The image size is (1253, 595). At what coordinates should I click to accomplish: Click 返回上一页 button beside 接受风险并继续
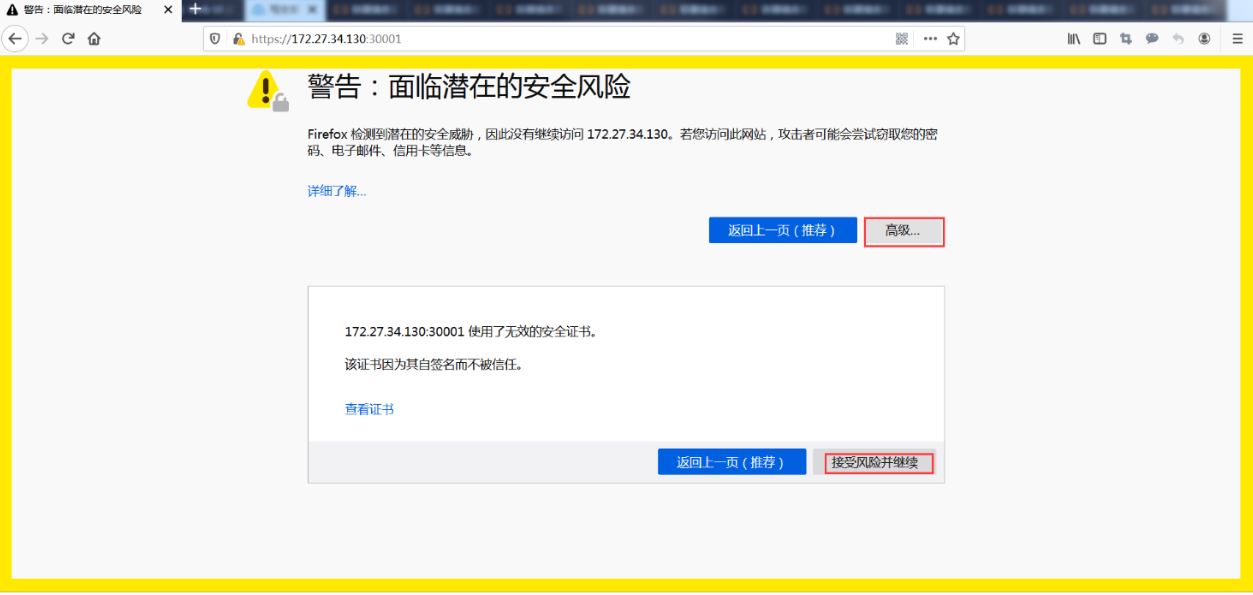click(x=732, y=462)
